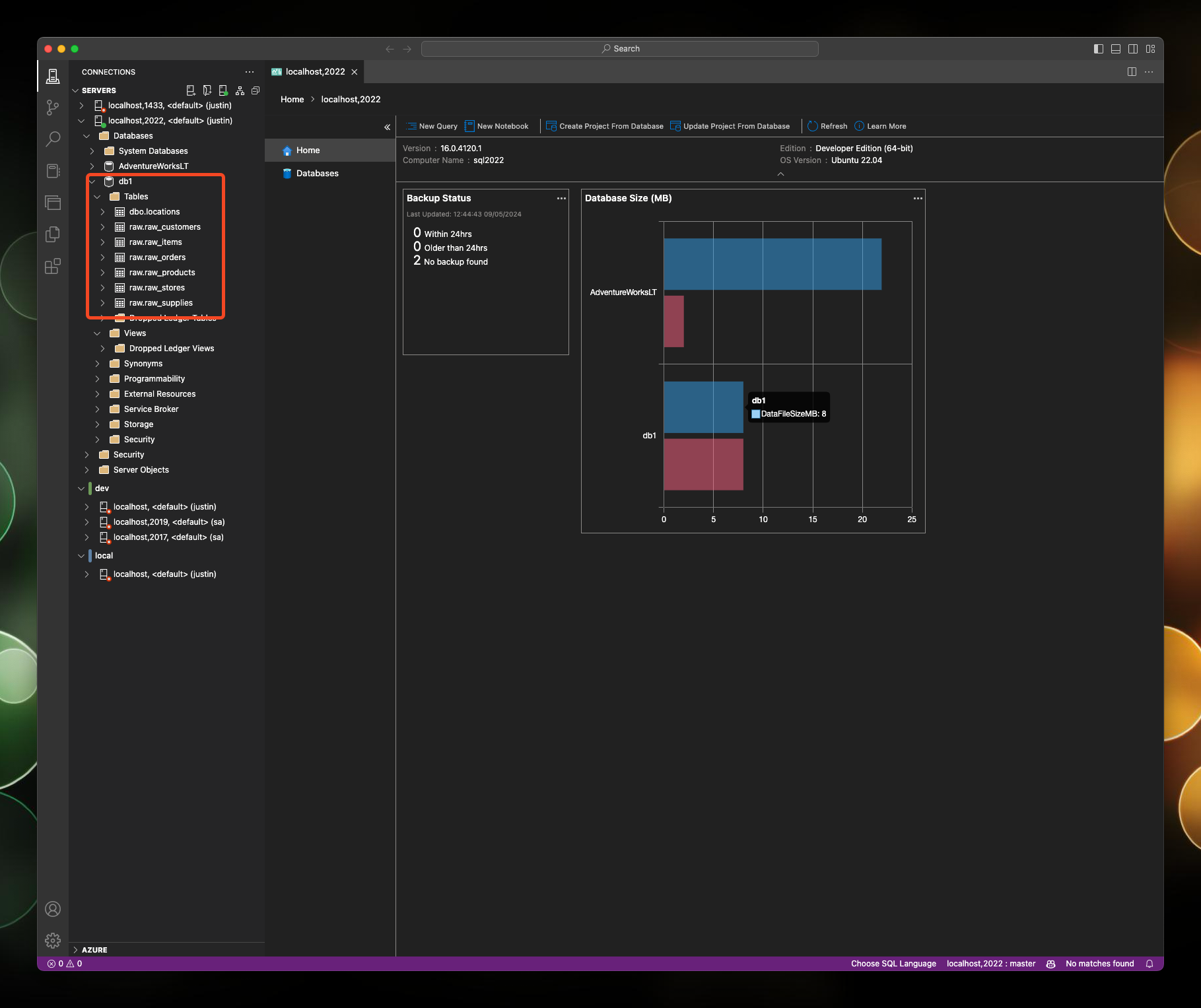Expand the System Databases folder
Image resolution: width=1201 pixels, height=1008 pixels.
pyautogui.click(x=92, y=151)
